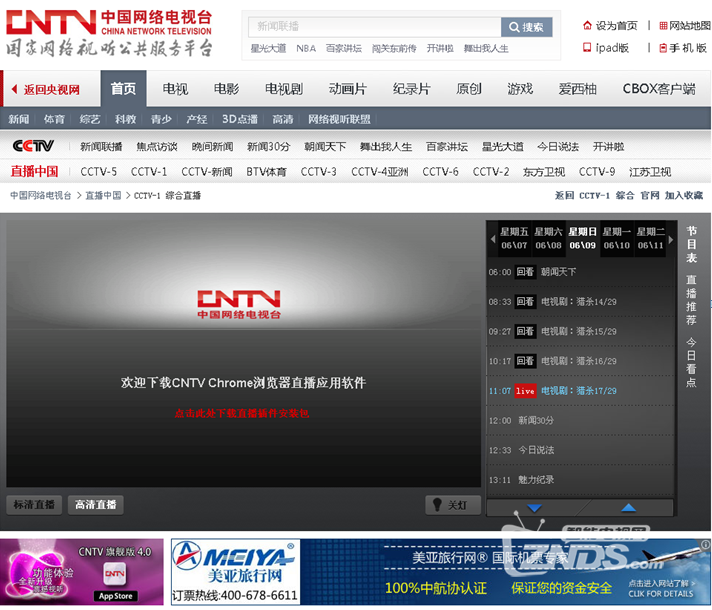Open the CCTV-5 live channel link
The height and width of the screenshot is (610, 712).
(x=99, y=172)
